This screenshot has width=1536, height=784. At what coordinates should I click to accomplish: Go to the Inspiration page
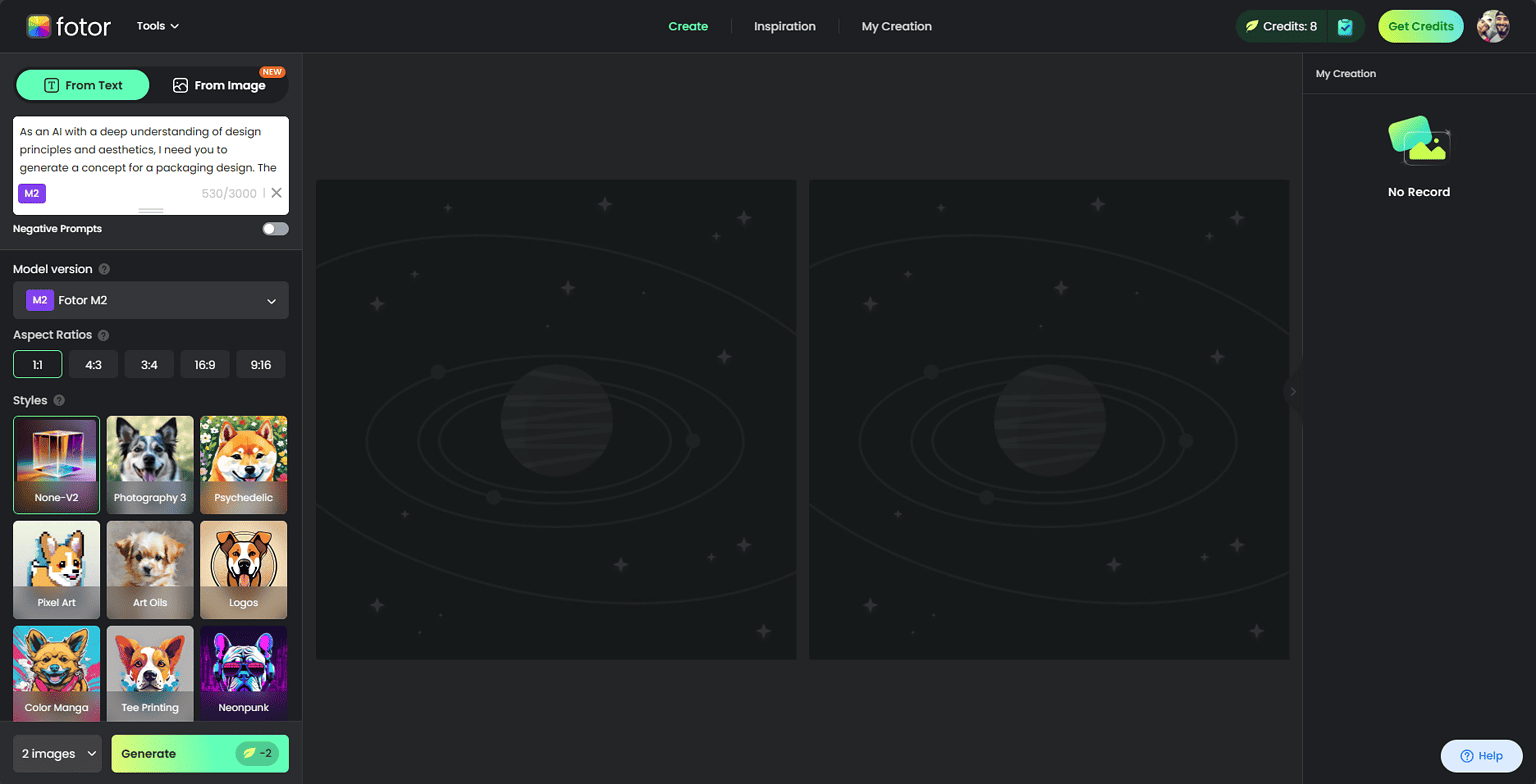[x=784, y=27]
